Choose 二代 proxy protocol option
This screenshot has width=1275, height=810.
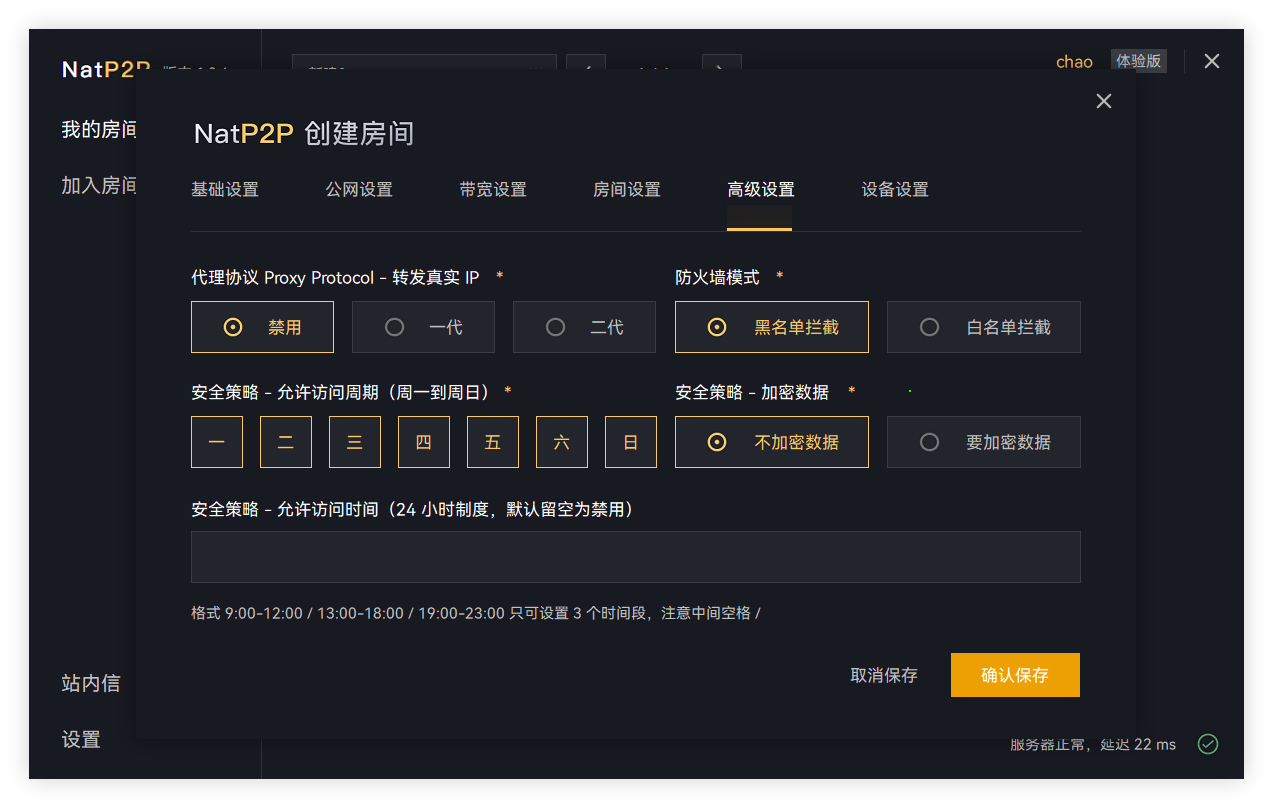click(584, 327)
